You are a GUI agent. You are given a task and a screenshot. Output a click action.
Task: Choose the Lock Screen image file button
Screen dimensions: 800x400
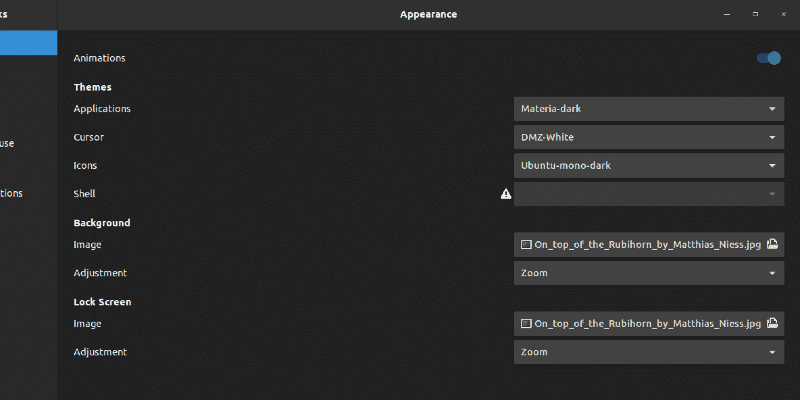pyautogui.click(x=648, y=323)
